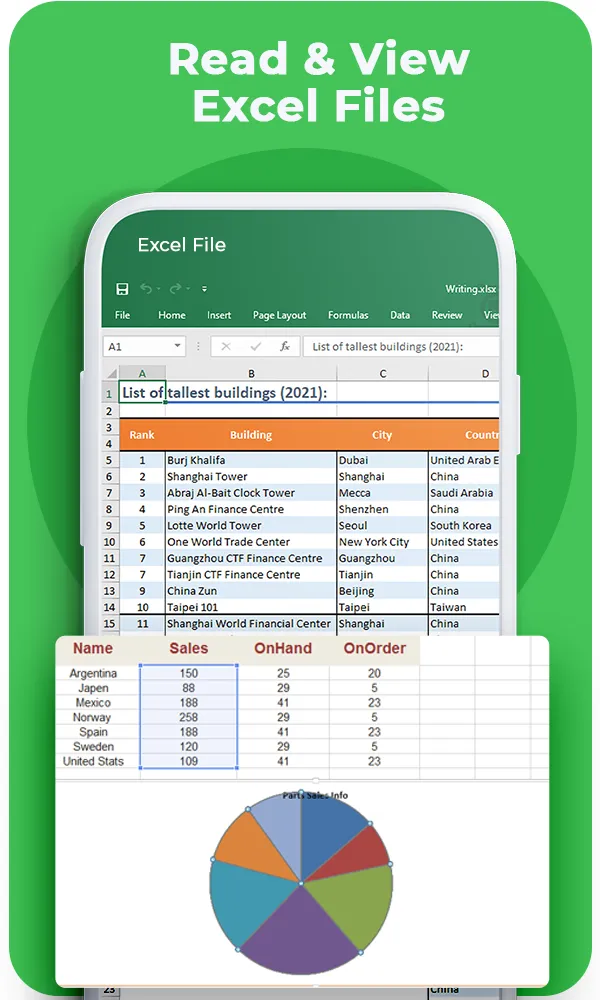The height and width of the screenshot is (1000, 600).
Task: Click the green pie chart slice
Action: pos(354,902)
